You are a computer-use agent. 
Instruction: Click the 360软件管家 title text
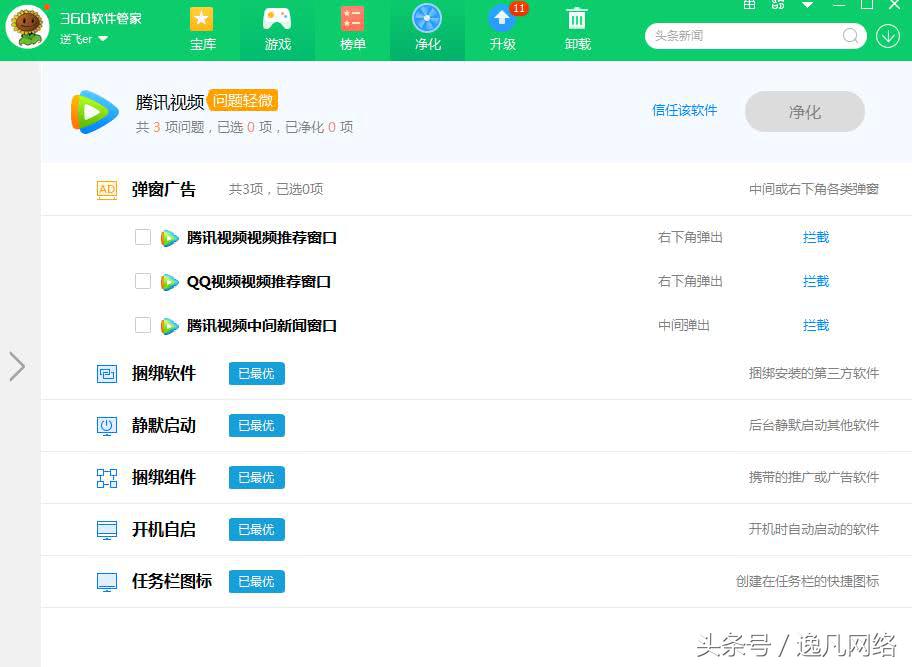(x=101, y=19)
